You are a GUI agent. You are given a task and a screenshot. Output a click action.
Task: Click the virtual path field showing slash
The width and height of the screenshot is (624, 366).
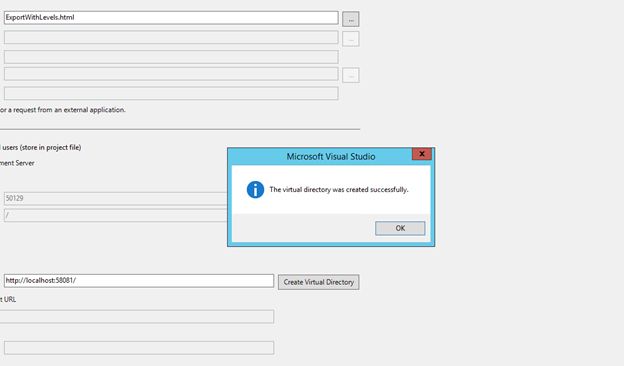tap(115, 215)
